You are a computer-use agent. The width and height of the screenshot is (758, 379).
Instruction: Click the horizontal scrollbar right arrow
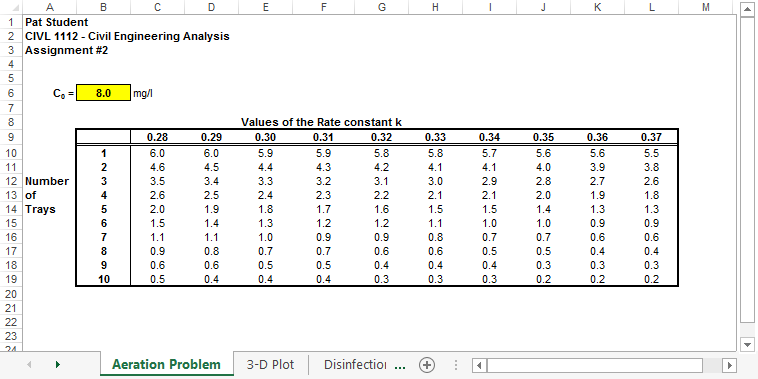coord(729,365)
